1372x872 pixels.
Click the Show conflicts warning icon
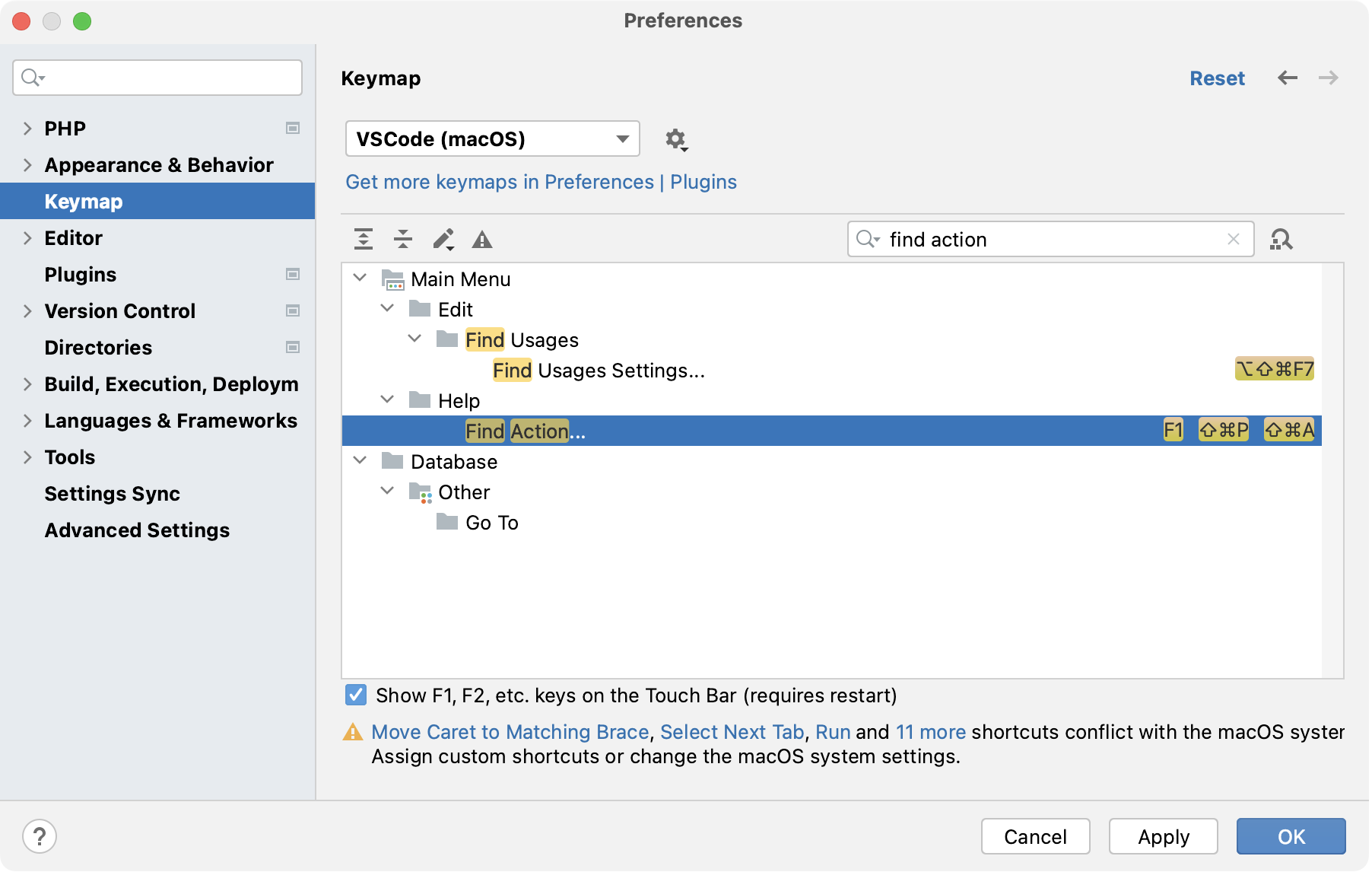pyautogui.click(x=482, y=240)
